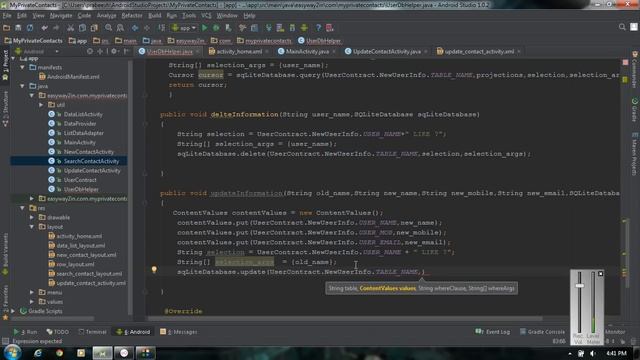Open the TODO tool window
Image resolution: width=640 pixels, height=360 pixels.
tap(58, 332)
